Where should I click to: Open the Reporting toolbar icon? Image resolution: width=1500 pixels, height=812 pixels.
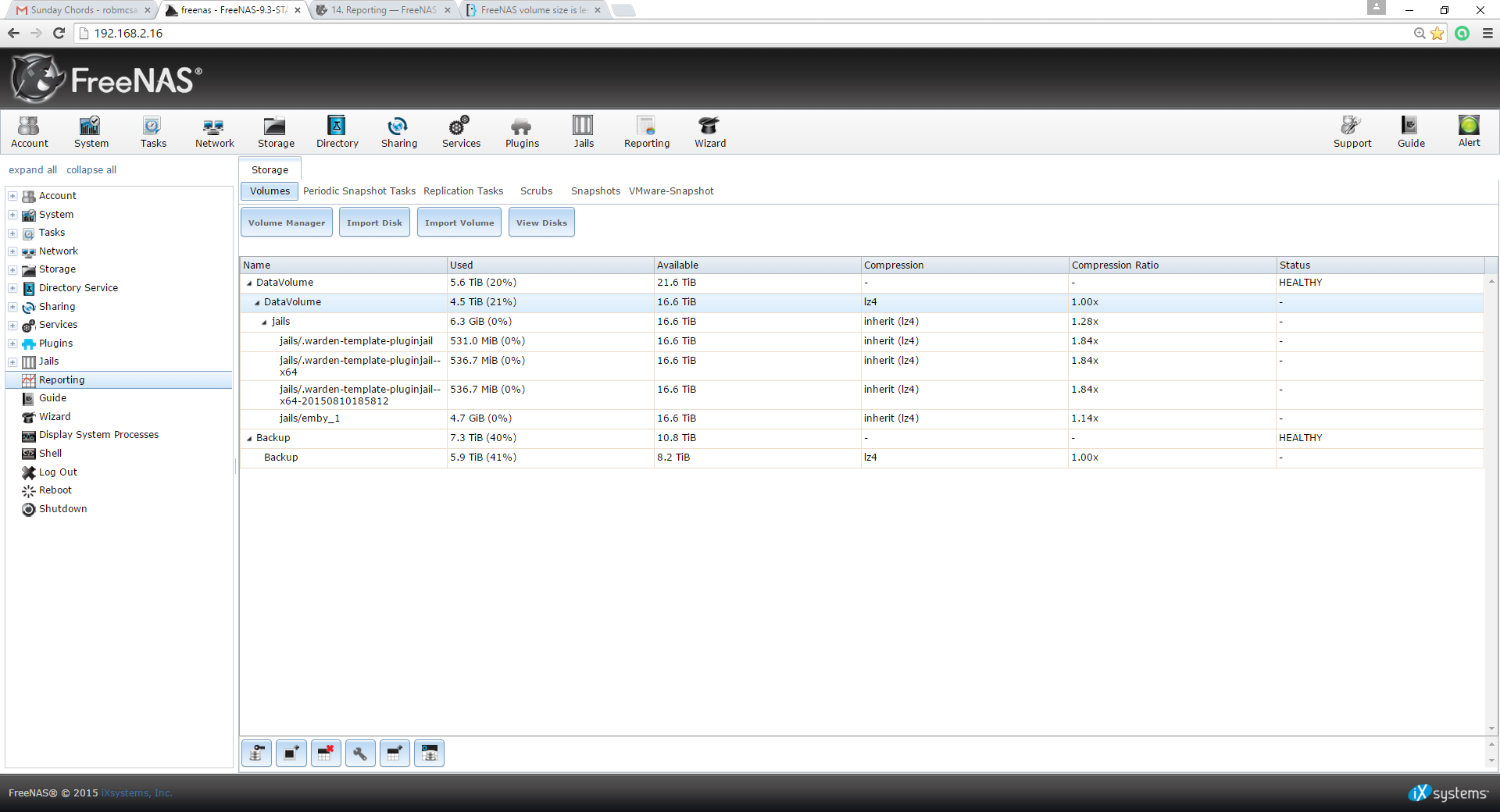pyautogui.click(x=647, y=132)
